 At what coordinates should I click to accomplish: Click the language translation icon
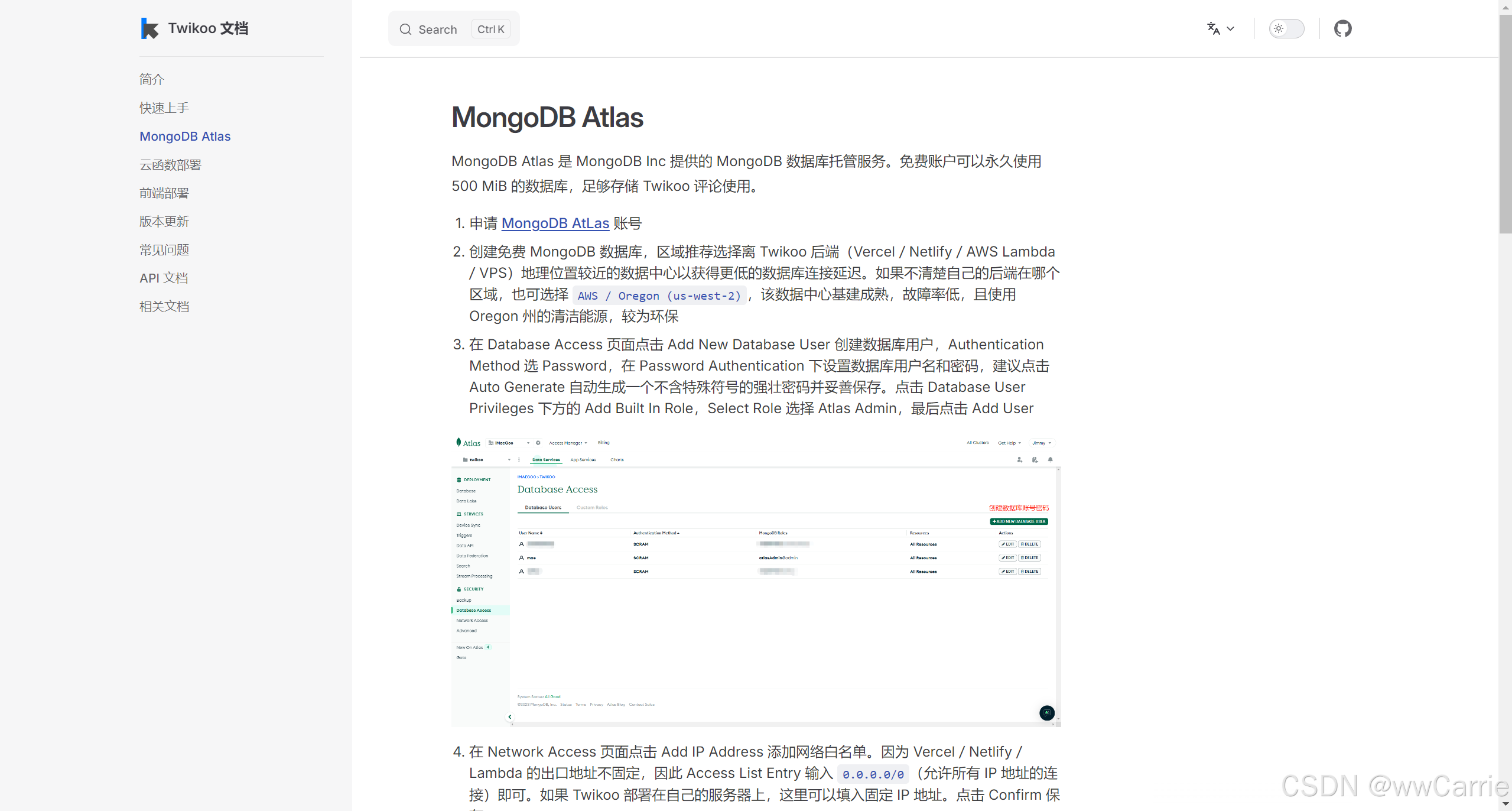(1214, 28)
